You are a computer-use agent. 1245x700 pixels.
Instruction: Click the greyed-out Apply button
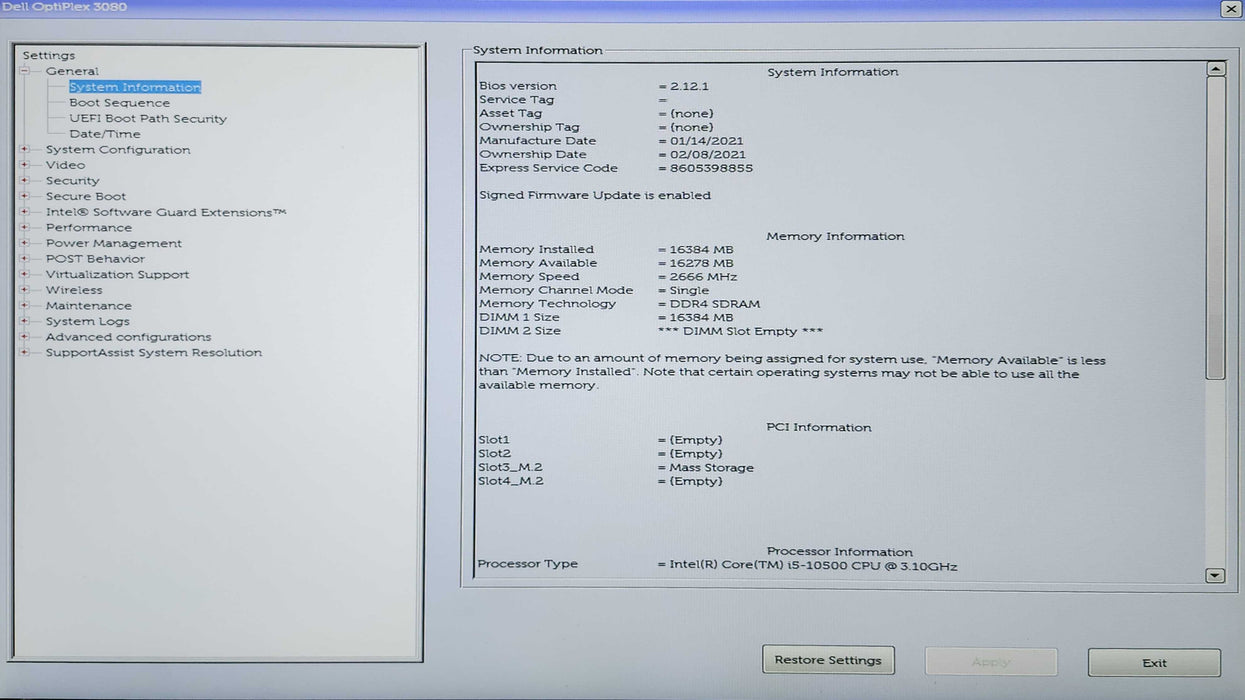tap(991, 662)
